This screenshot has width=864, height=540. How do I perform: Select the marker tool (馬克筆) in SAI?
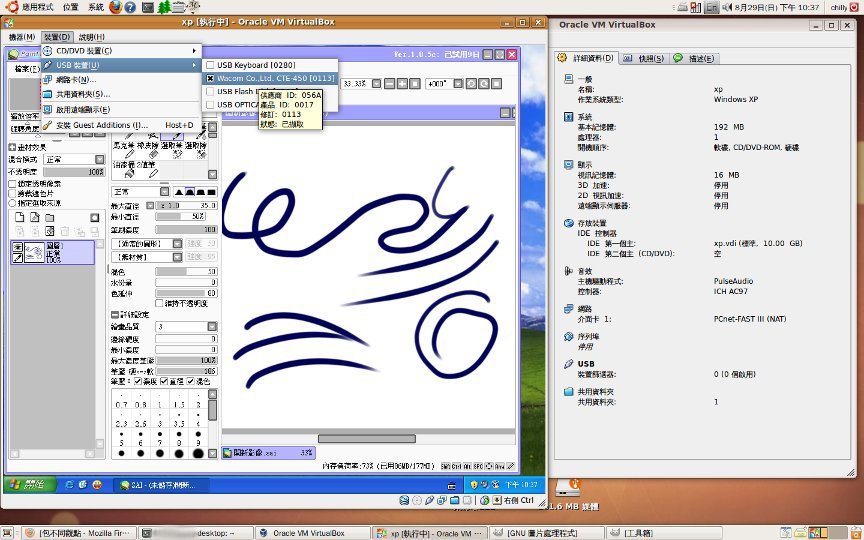[123, 151]
